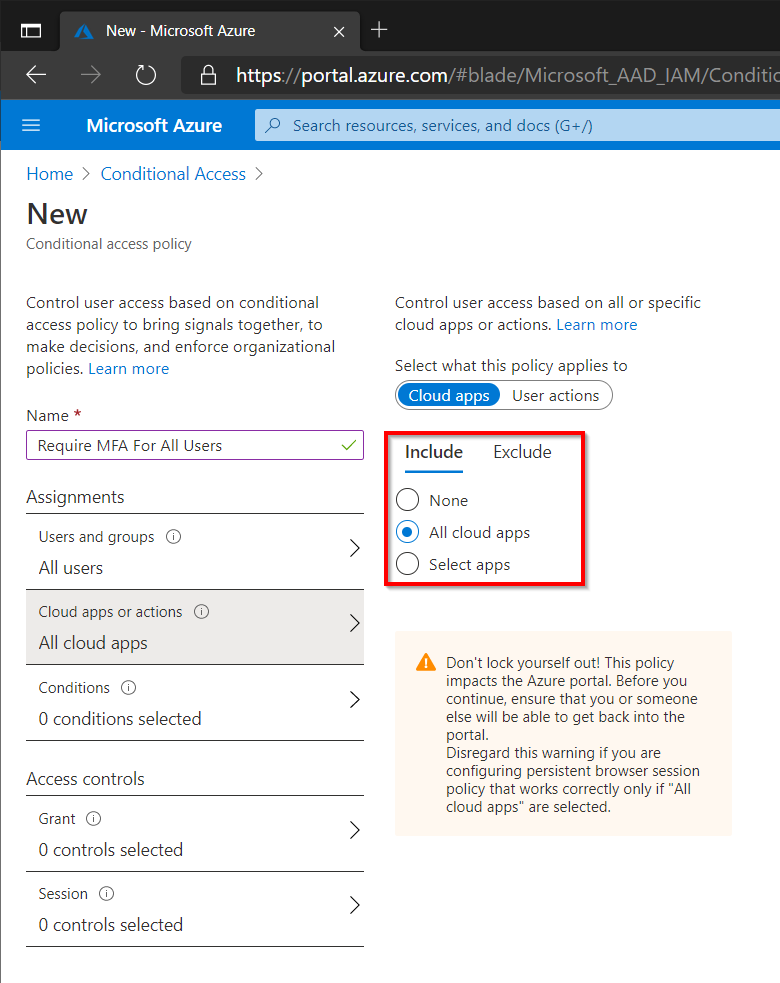The image size is (780, 983).
Task: Click the policy Name input field
Action: click(195, 445)
